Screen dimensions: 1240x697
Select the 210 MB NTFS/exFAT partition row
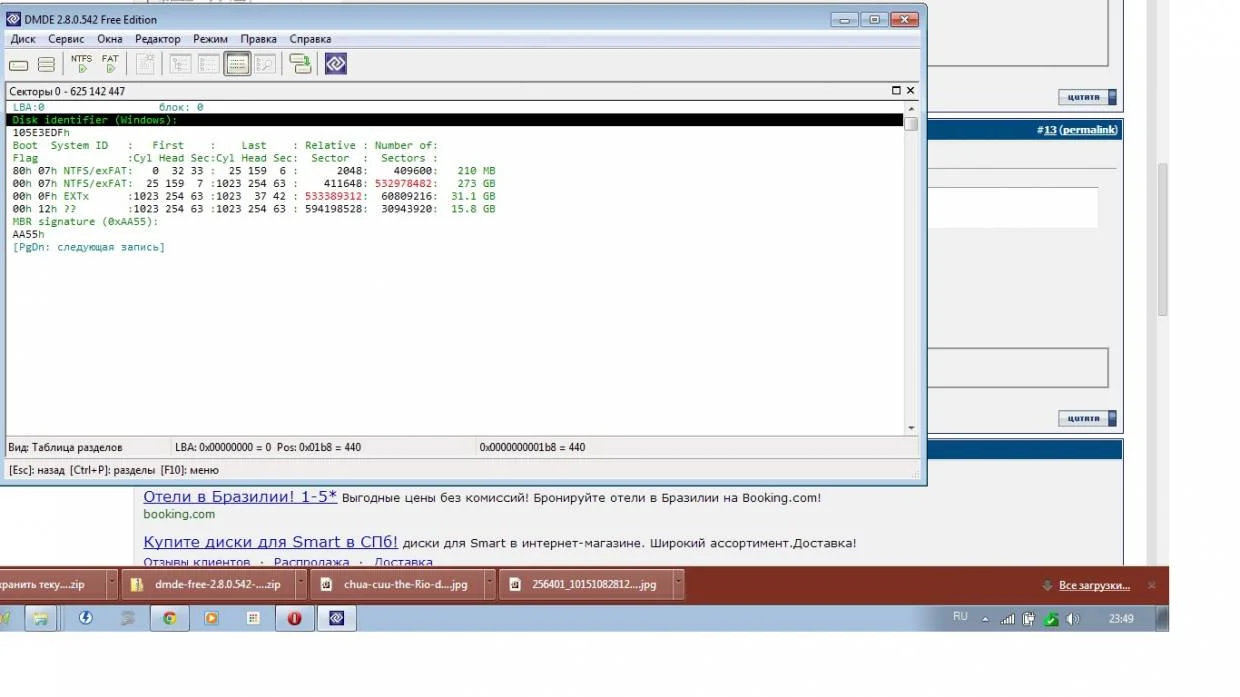click(x=254, y=171)
